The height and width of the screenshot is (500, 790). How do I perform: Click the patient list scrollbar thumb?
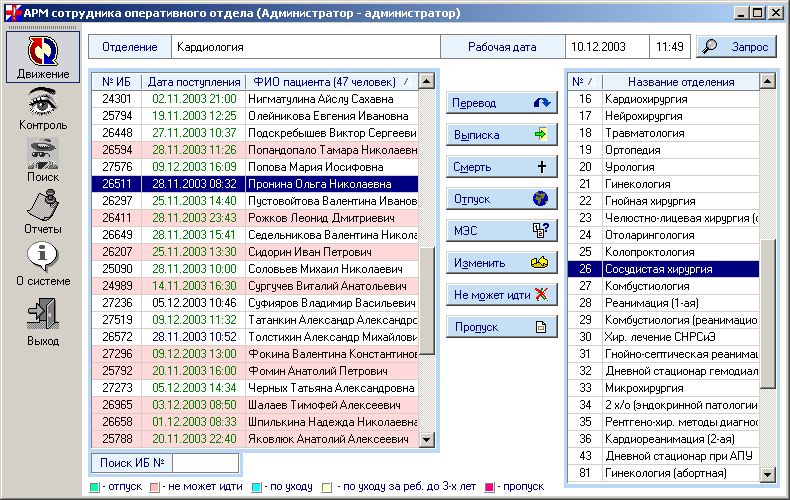[427, 300]
